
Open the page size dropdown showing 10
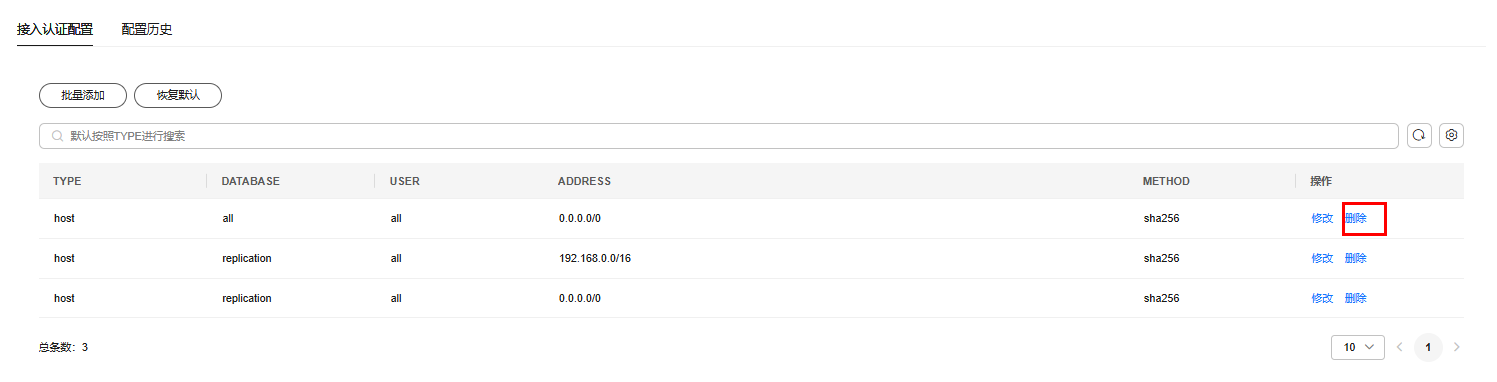click(1358, 347)
